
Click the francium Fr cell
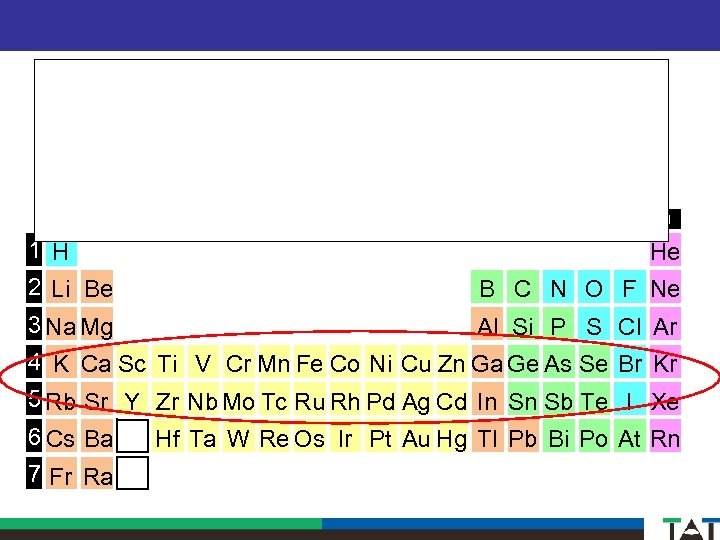pyautogui.click(x=61, y=473)
